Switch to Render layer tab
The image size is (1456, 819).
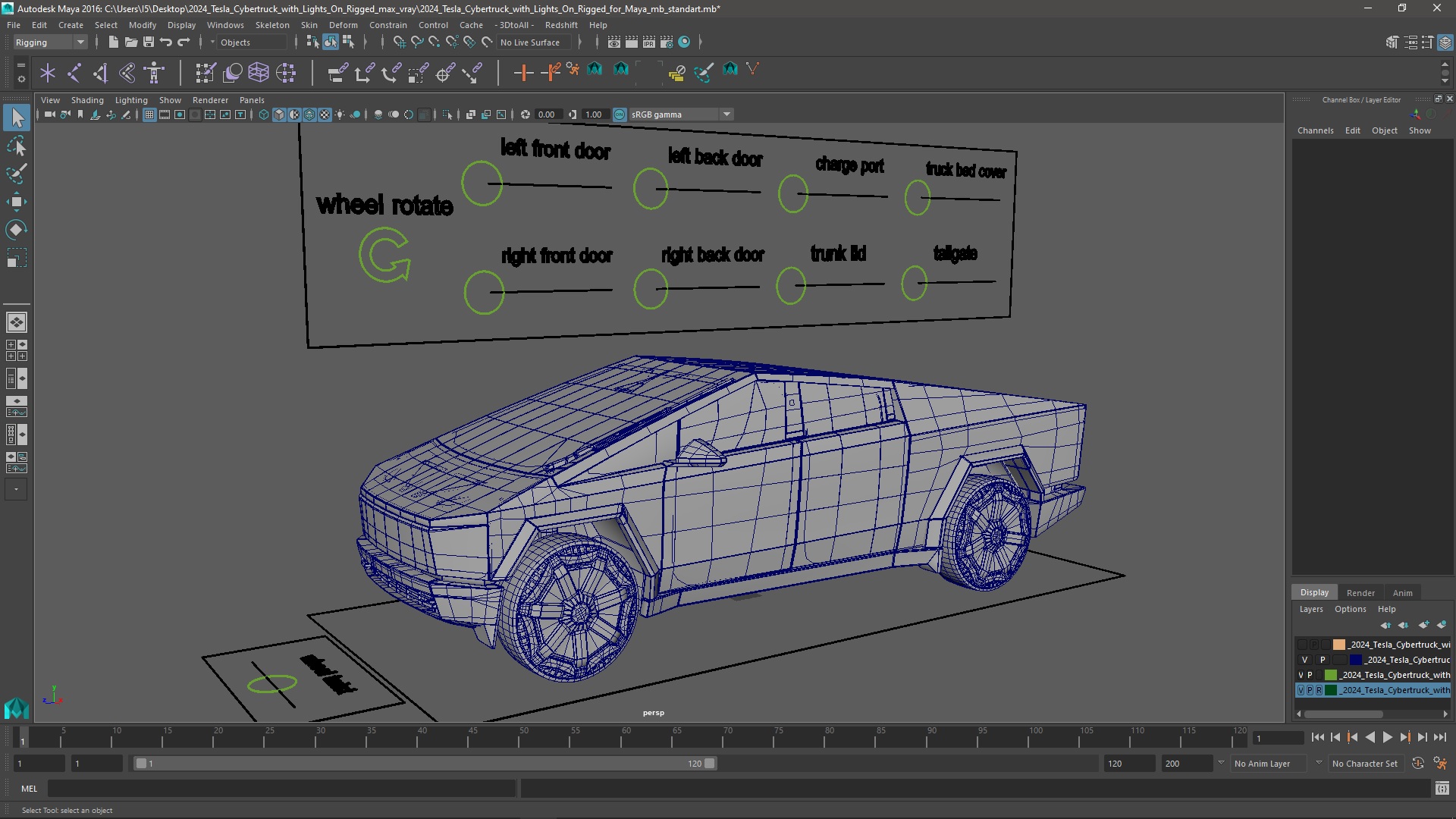1360,593
